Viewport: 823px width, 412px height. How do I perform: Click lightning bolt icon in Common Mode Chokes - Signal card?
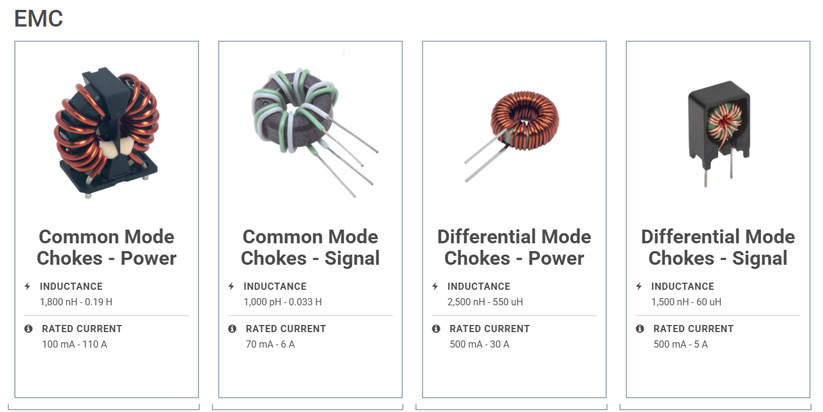(231, 287)
